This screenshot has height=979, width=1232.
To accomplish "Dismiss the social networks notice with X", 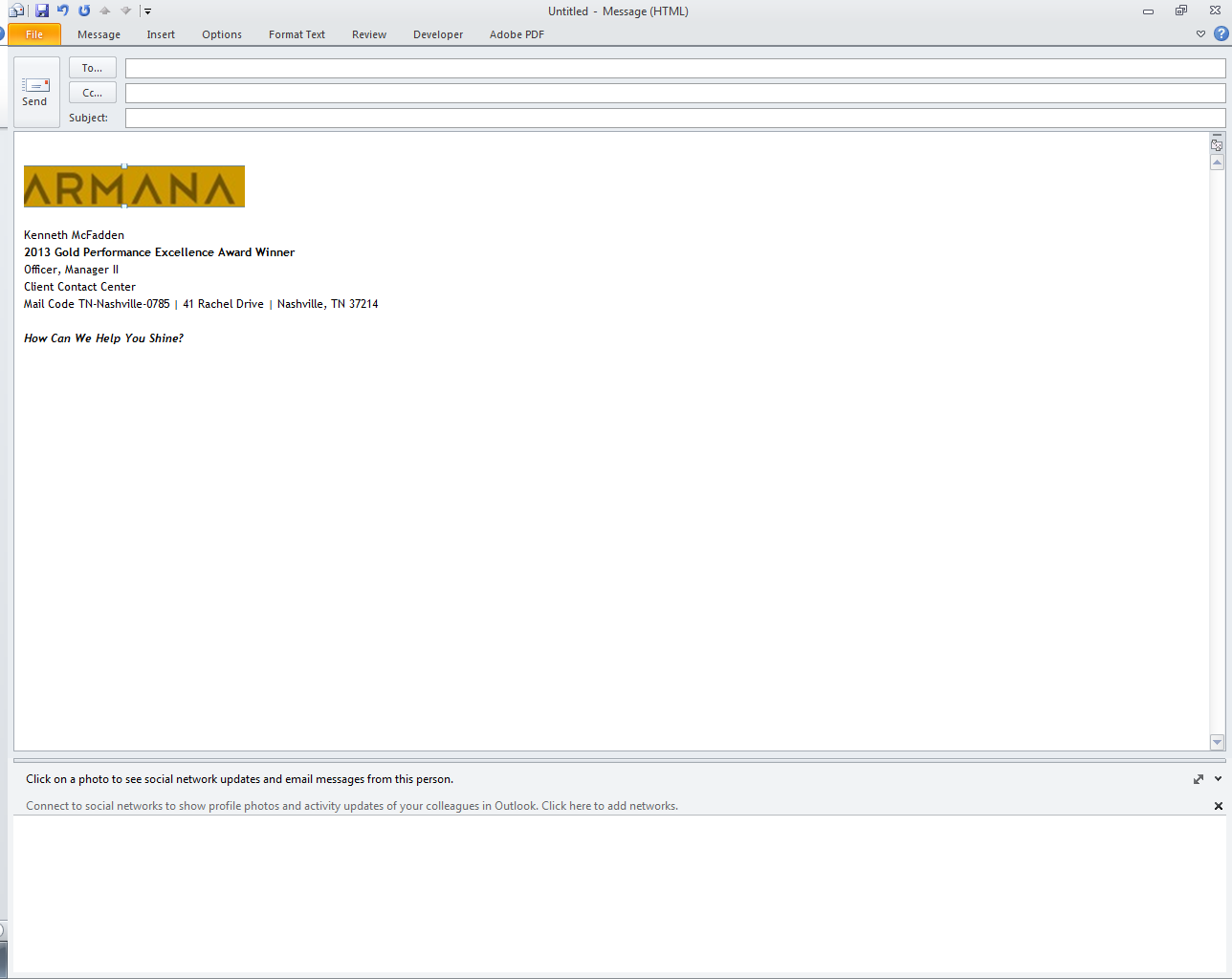I will 1219,806.
